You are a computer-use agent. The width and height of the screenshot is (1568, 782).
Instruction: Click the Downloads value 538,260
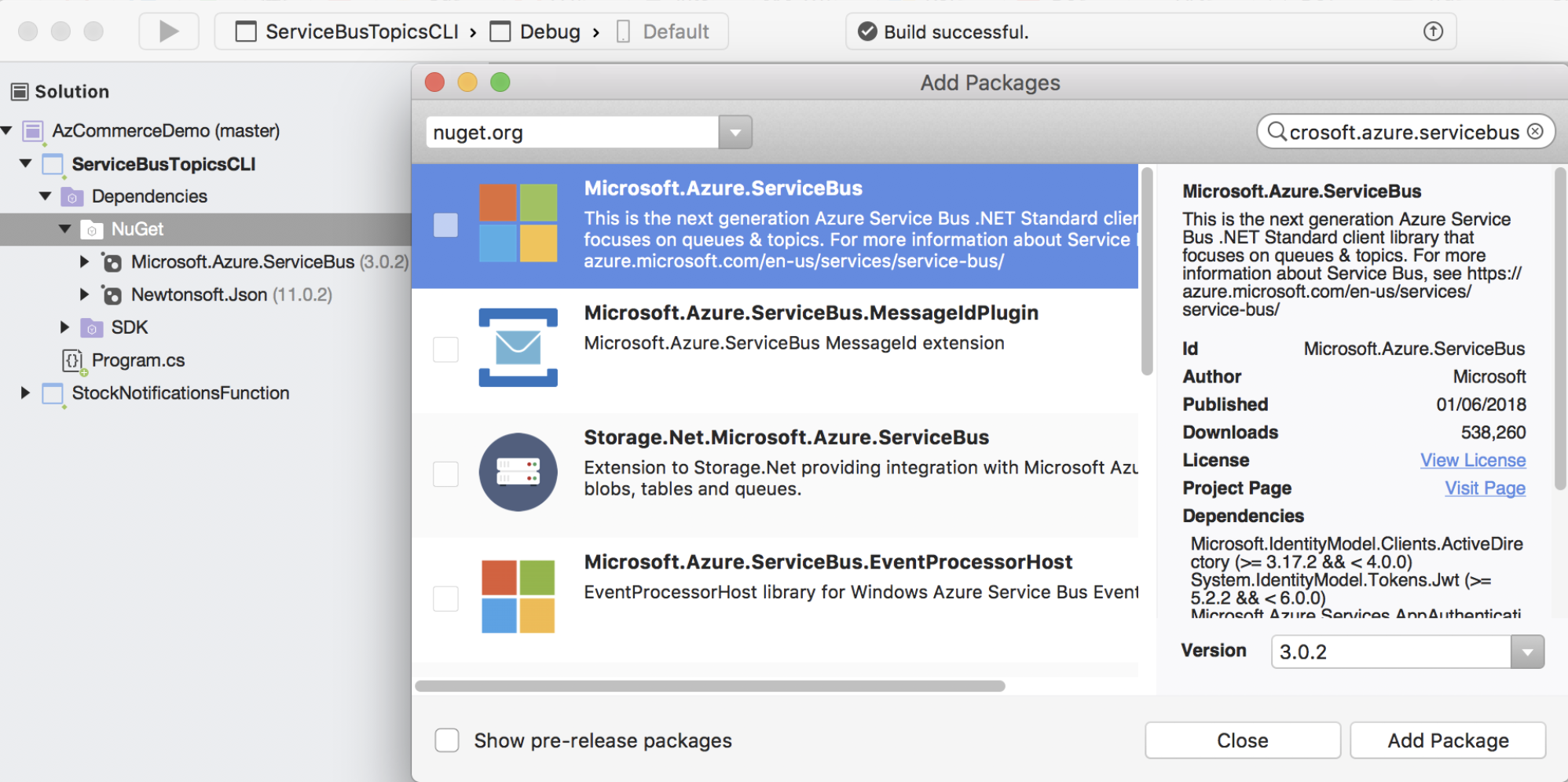tap(1493, 433)
